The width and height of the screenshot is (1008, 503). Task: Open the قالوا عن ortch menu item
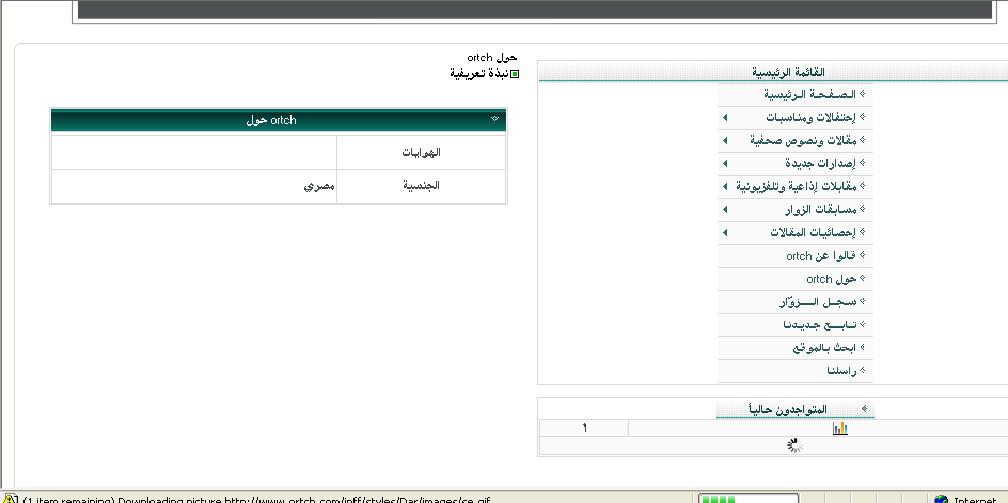(x=820, y=256)
